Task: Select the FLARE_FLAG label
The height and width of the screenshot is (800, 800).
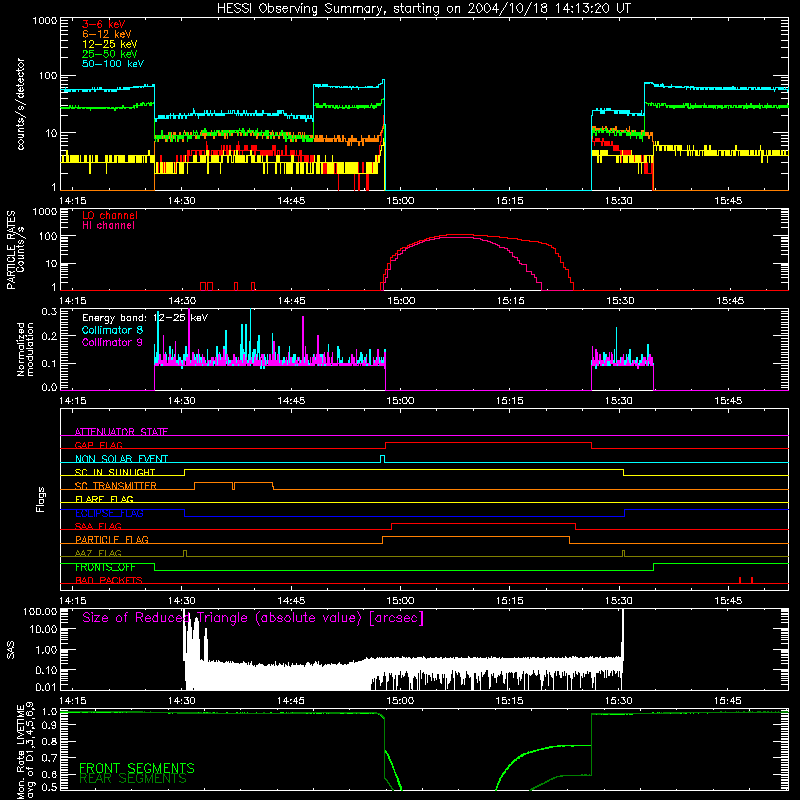Action: pos(104,499)
